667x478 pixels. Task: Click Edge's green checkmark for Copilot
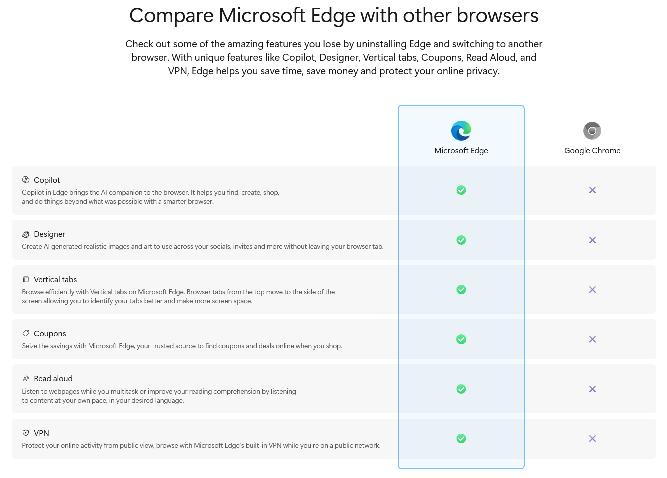461,190
